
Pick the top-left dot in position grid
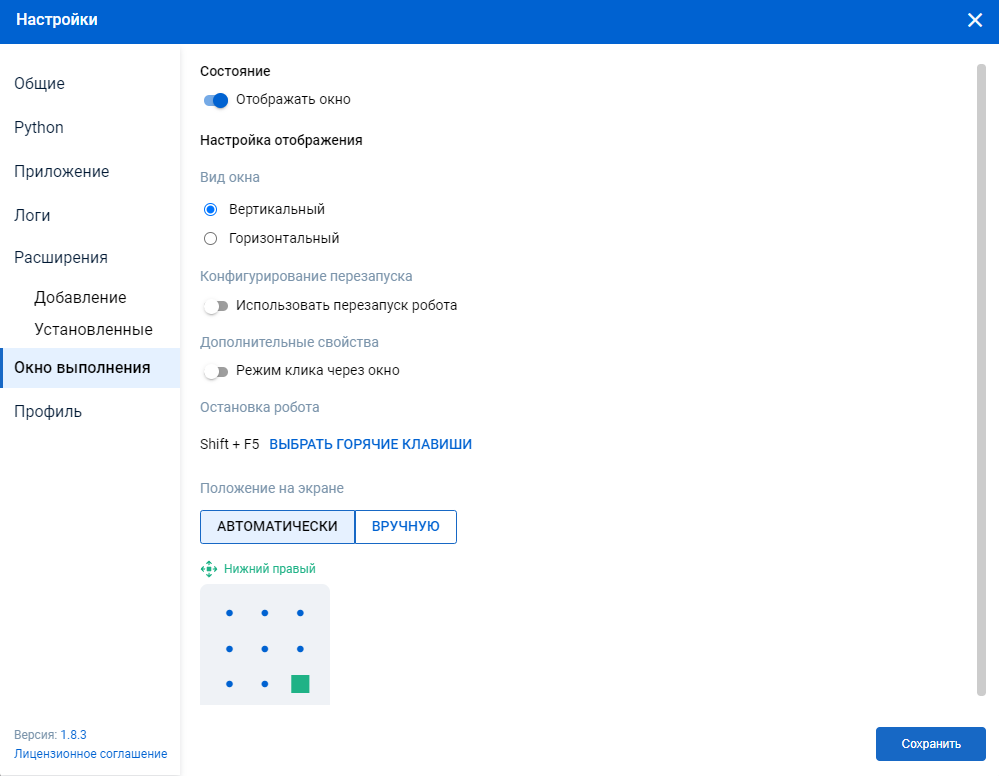(x=229, y=613)
